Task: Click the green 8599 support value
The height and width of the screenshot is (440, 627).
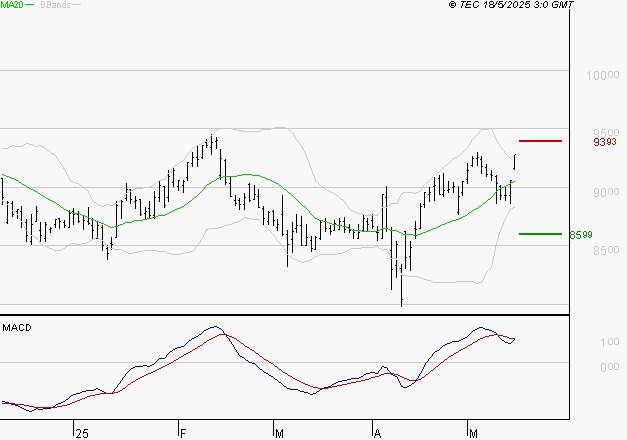Action: [x=581, y=235]
